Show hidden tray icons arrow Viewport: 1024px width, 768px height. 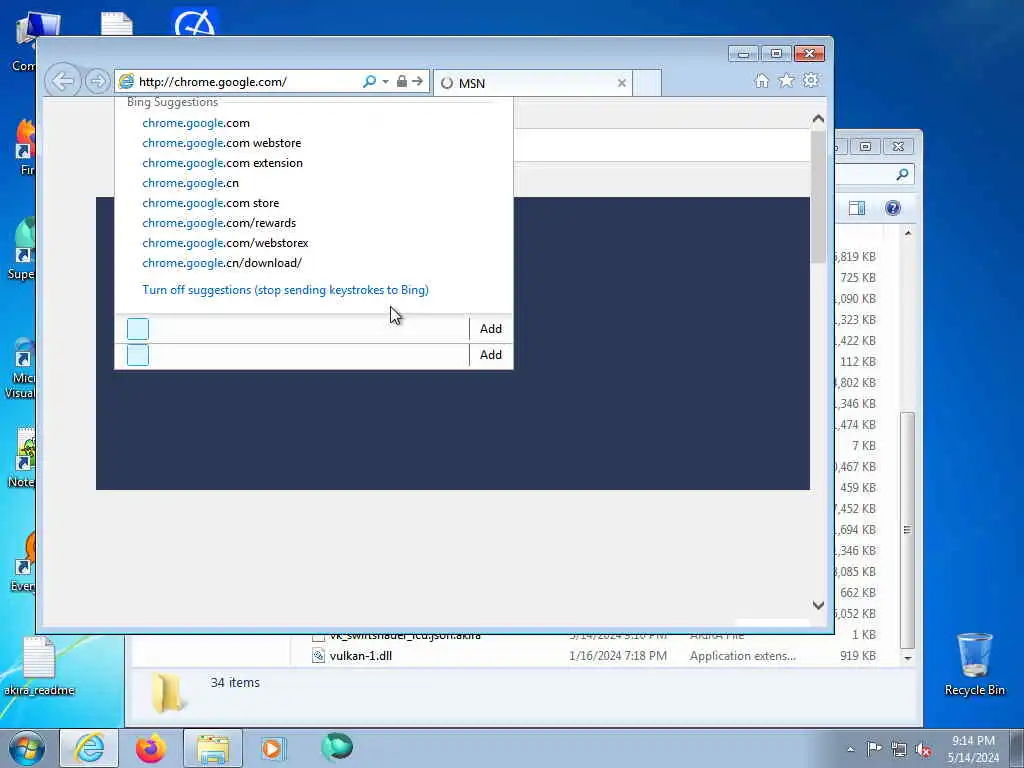pyautogui.click(x=850, y=750)
